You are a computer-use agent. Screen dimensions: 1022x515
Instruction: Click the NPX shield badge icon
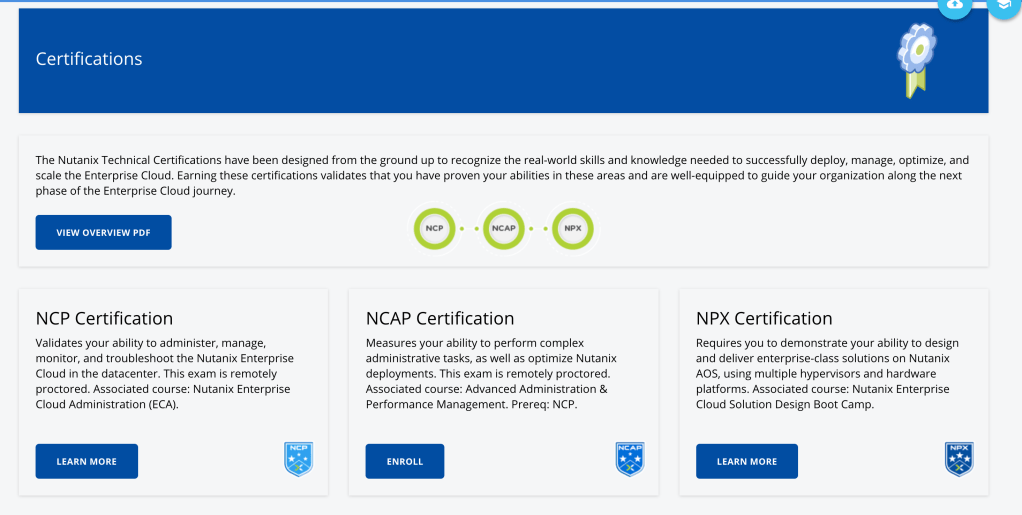[x=959, y=459]
